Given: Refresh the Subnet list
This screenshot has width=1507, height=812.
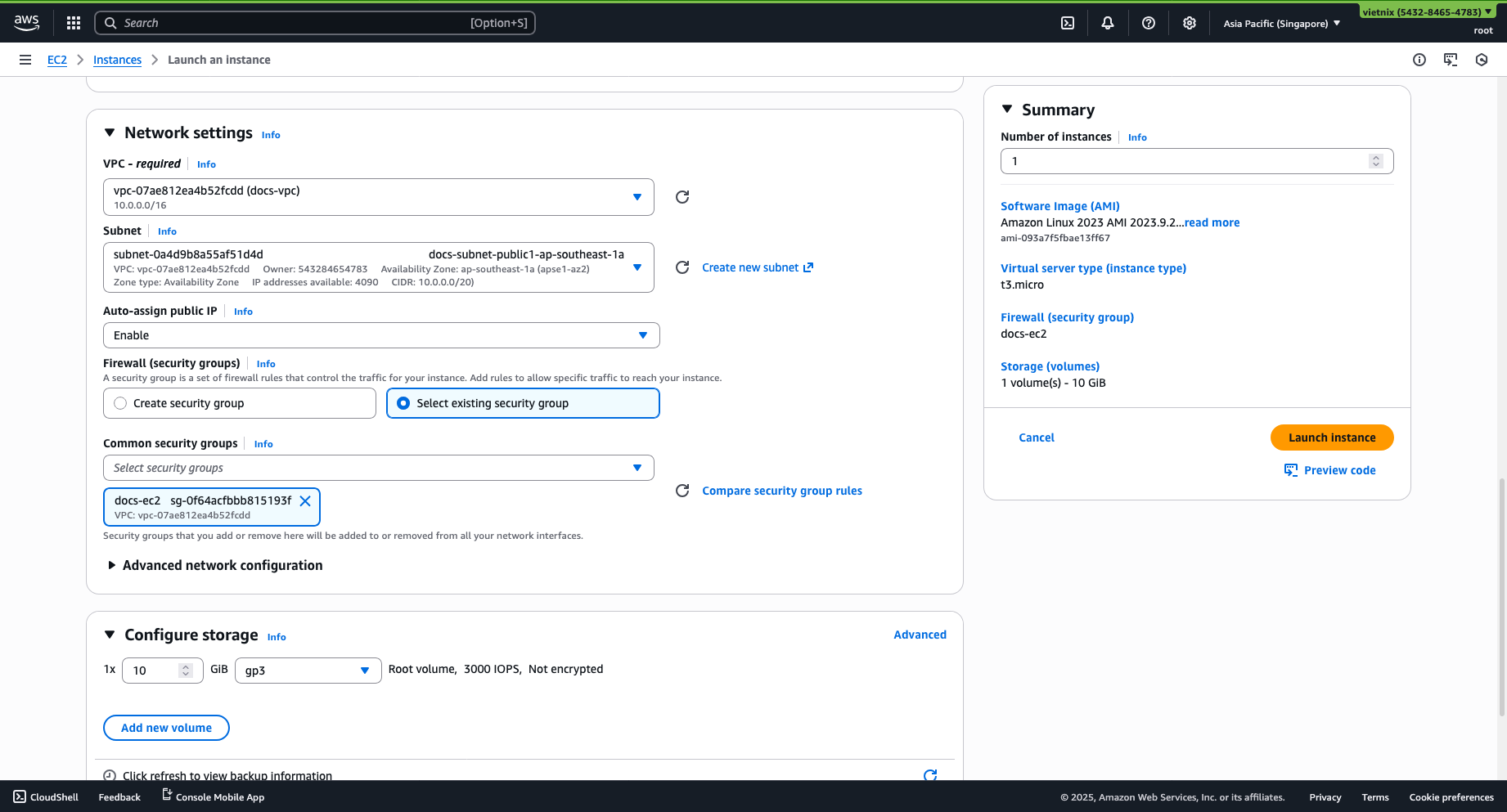Looking at the screenshot, I should pyautogui.click(x=682, y=267).
